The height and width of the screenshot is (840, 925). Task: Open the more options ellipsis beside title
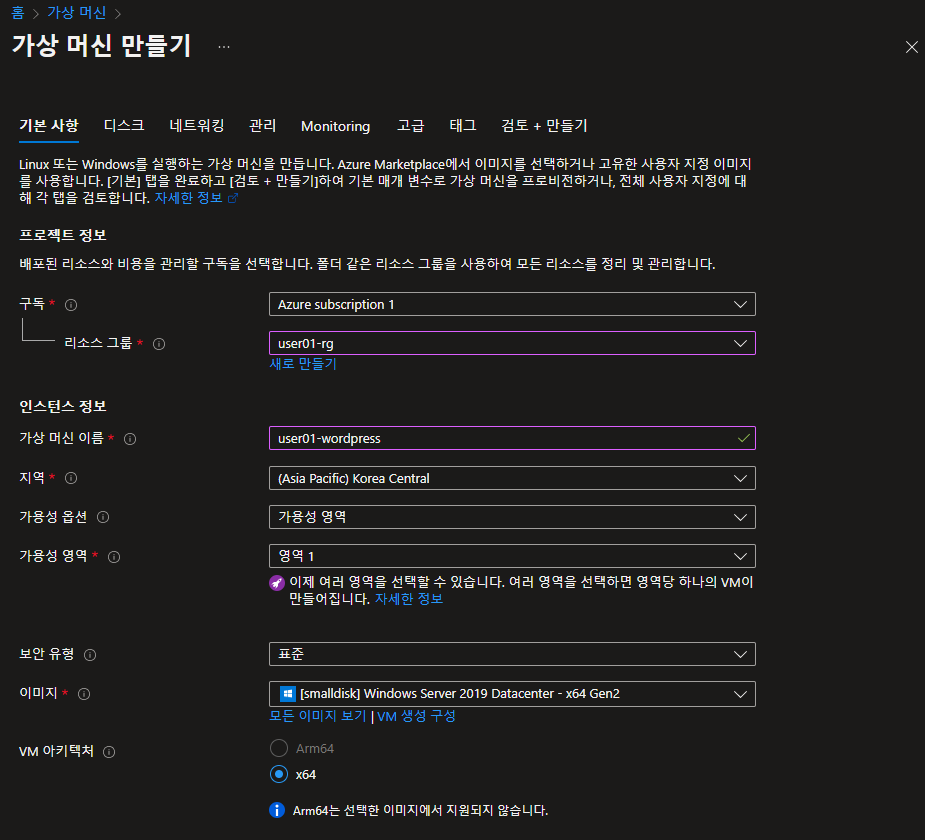224,47
